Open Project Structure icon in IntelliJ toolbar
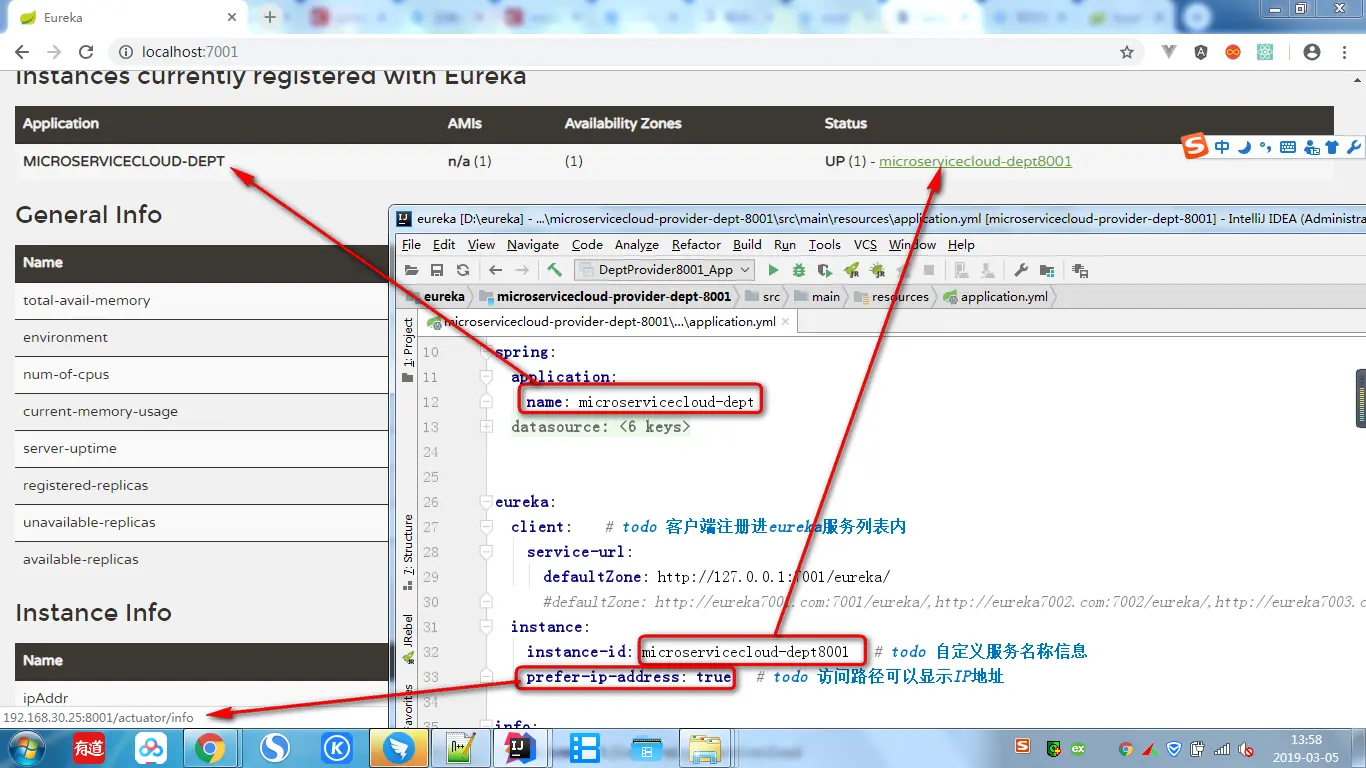 point(1047,270)
